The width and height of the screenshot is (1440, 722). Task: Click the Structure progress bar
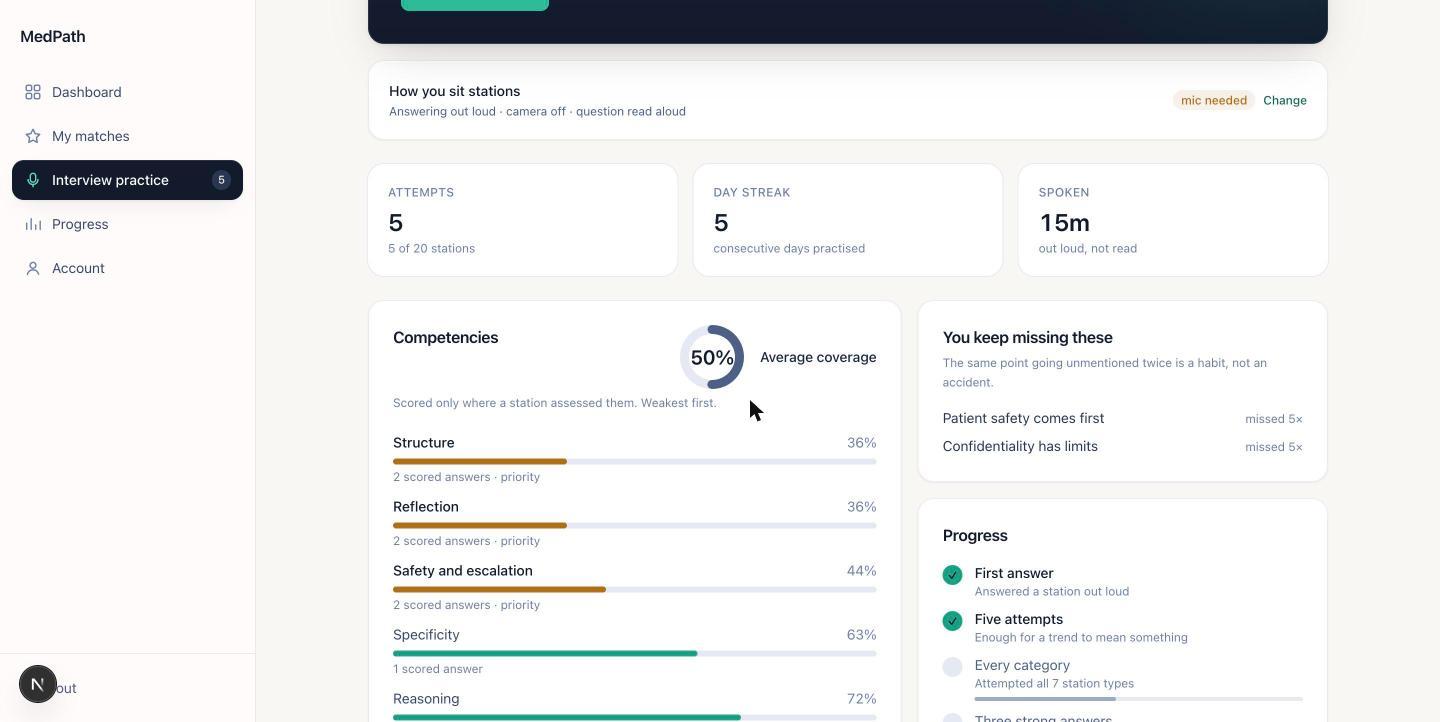point(635,461)
